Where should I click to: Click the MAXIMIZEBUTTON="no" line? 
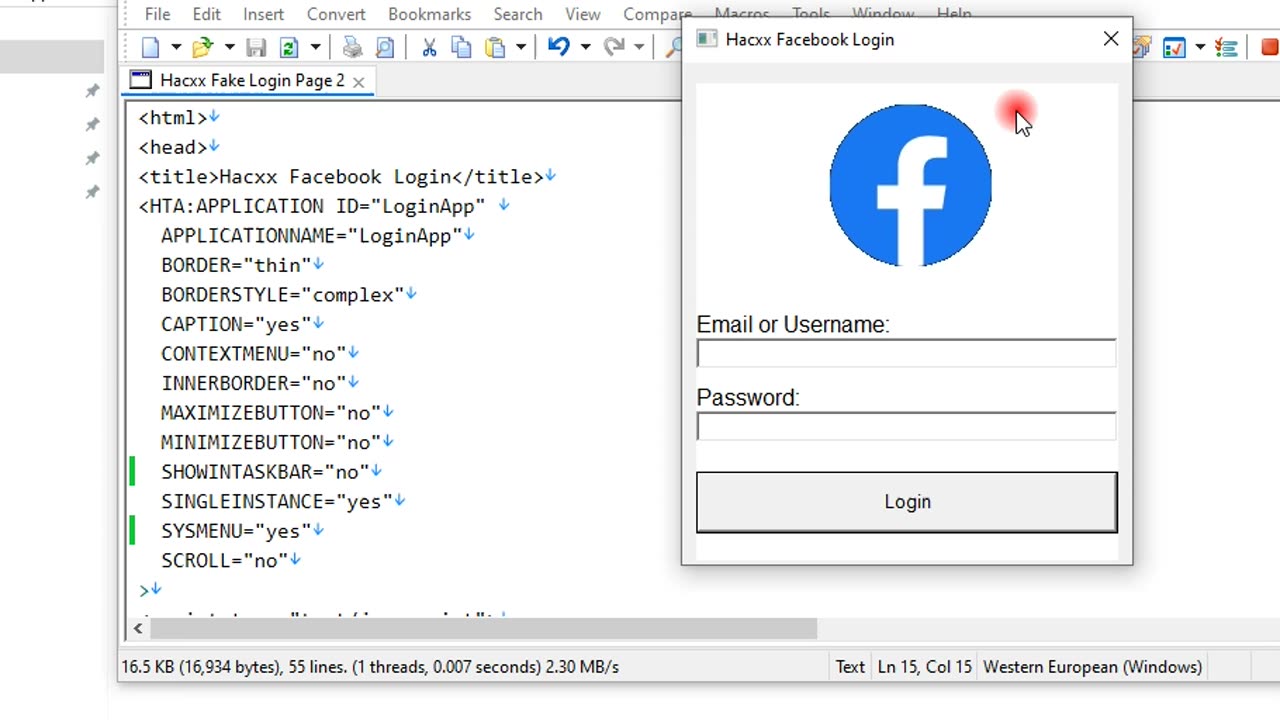point(277,413)
